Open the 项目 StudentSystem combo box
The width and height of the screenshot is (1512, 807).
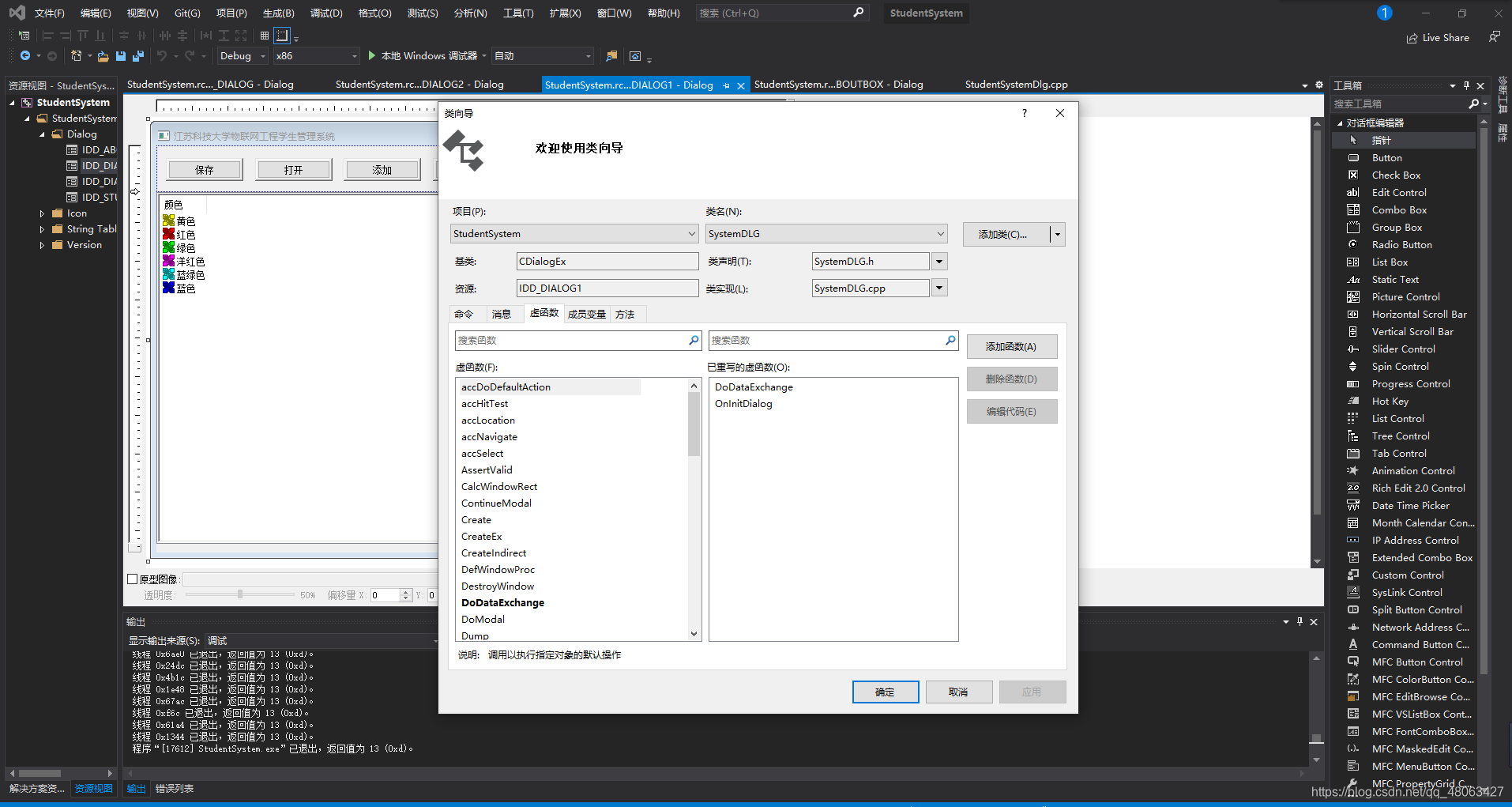574,234
